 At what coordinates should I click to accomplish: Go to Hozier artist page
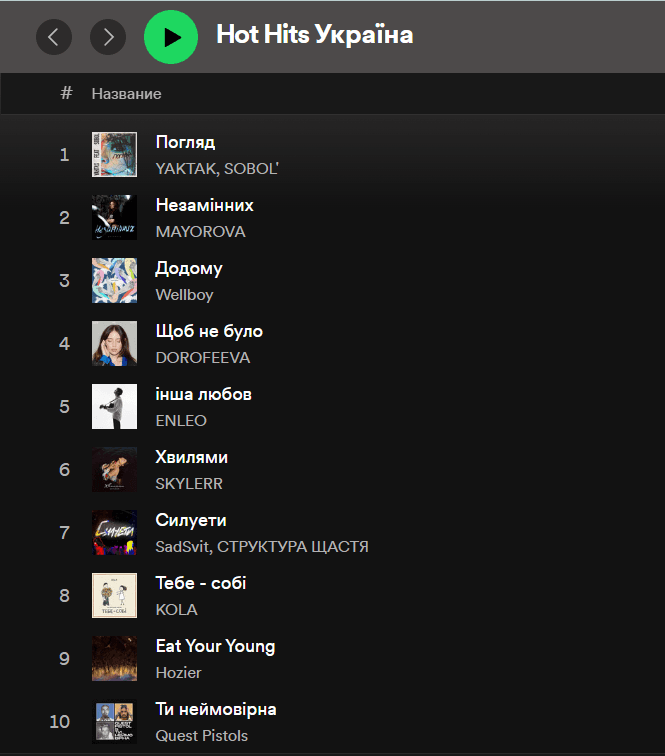coord(178,673)
